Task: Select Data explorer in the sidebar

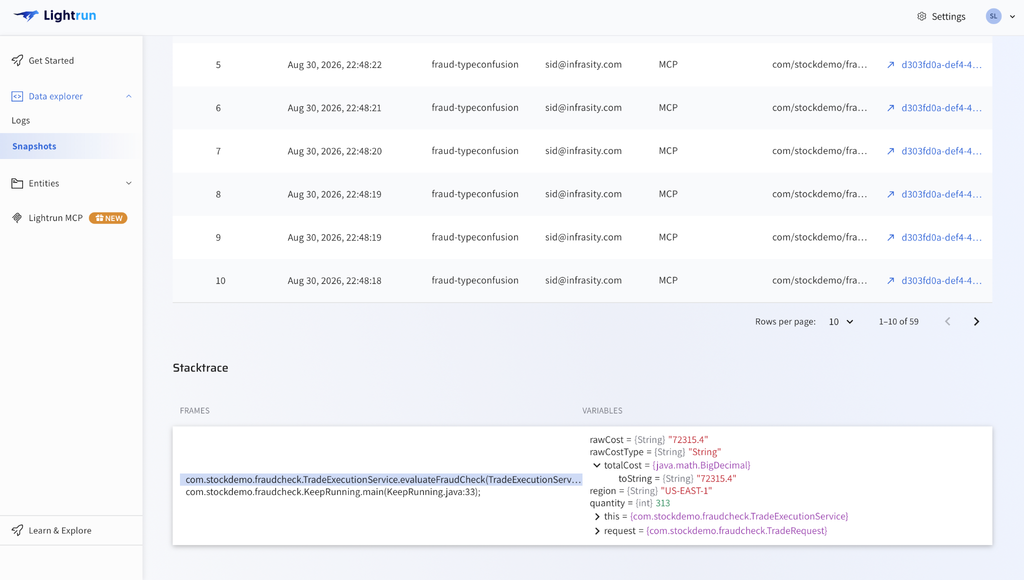Action: 56,96
